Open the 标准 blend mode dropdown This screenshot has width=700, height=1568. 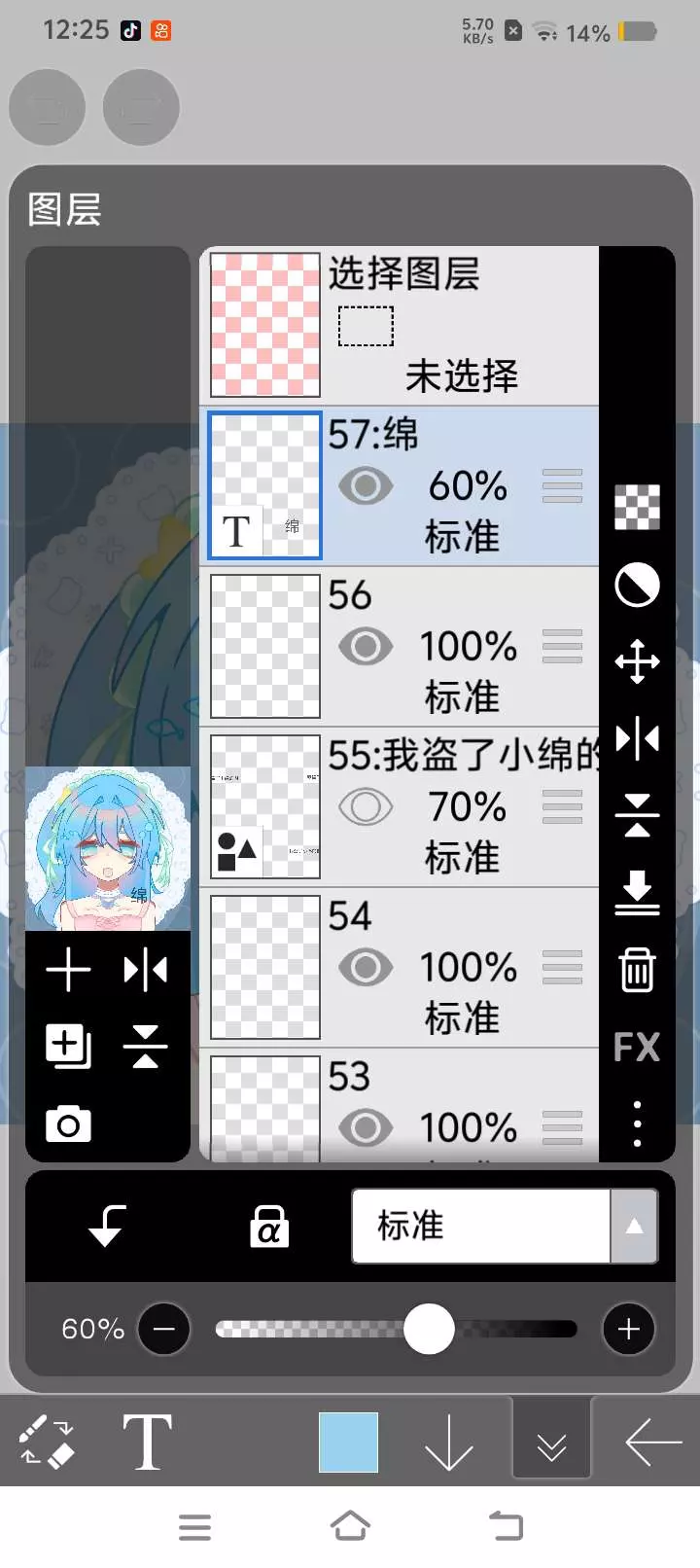point(481,1226)
